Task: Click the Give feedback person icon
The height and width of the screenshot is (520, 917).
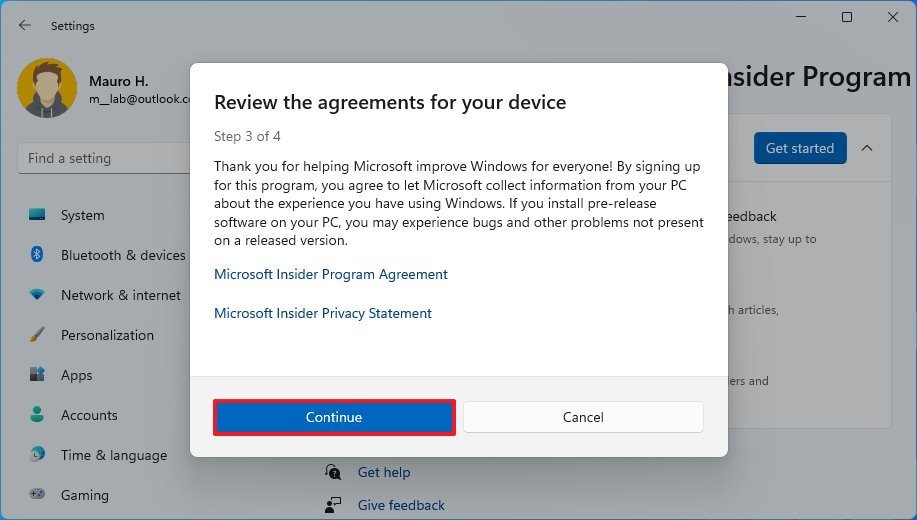Action: point(333,505)
